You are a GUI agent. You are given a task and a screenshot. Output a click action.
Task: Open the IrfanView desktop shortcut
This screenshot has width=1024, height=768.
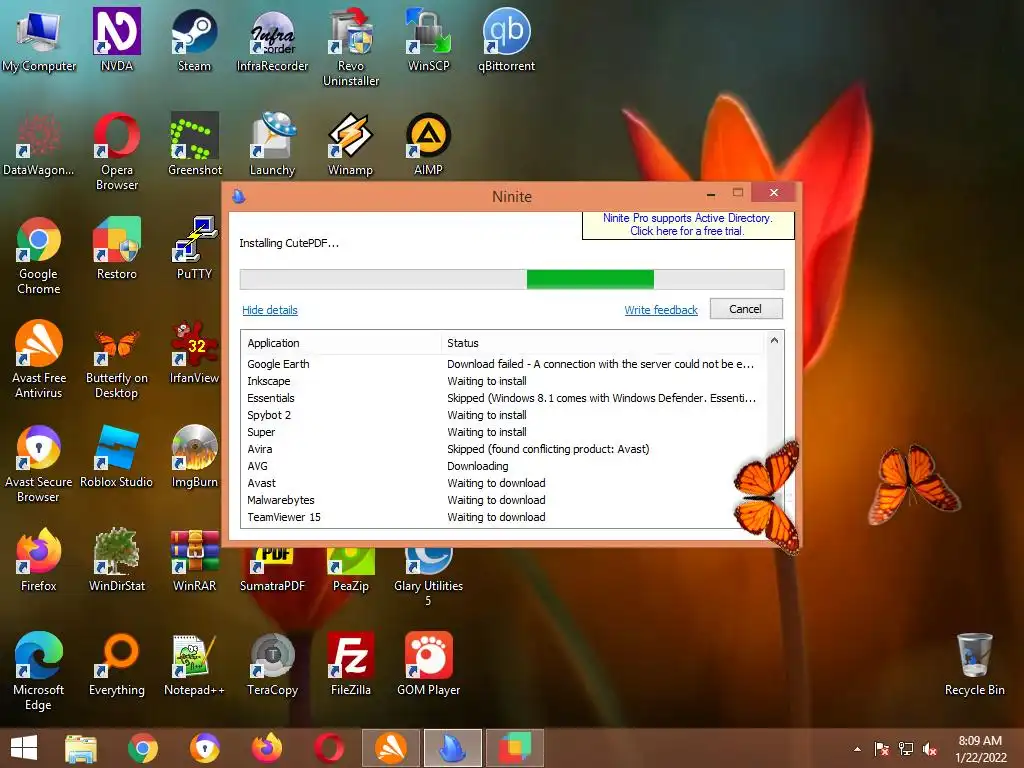(x=195, y=353)
